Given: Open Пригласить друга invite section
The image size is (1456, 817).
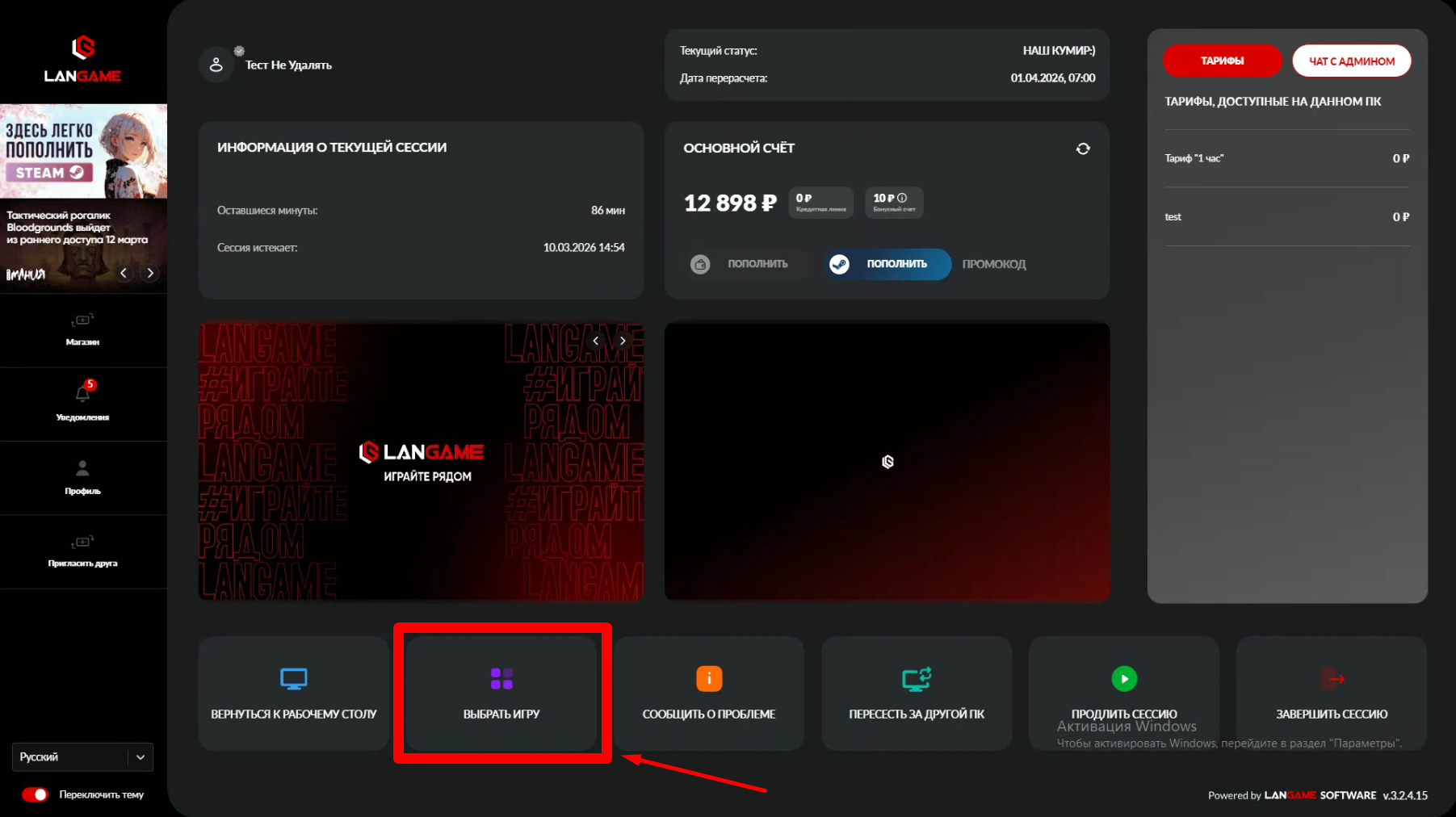Looking at the screenshot, I should point(82,551).
